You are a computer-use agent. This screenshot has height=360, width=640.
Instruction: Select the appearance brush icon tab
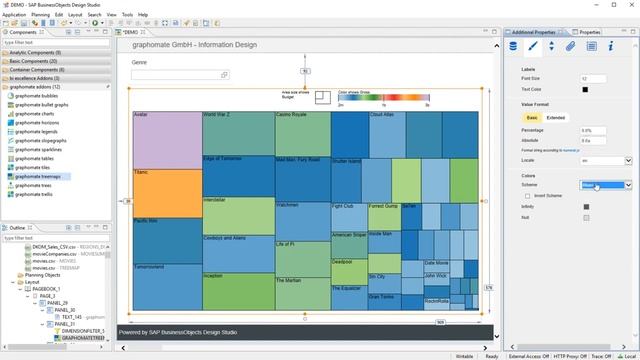(x=532, y=46)
